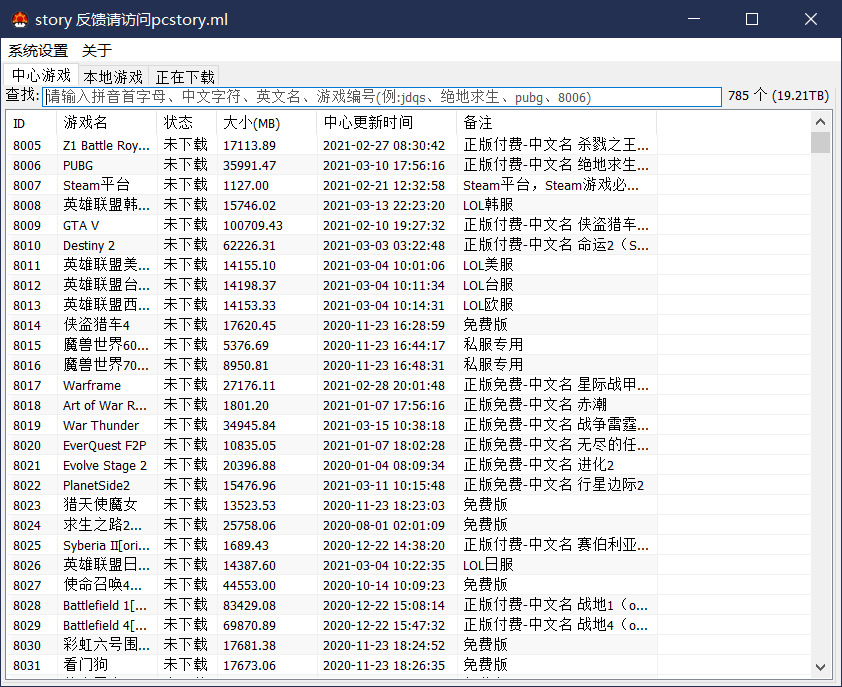Select the 侠盗猎车4 game row
This screenshot has height=687, width=842.
pos(332,326)
